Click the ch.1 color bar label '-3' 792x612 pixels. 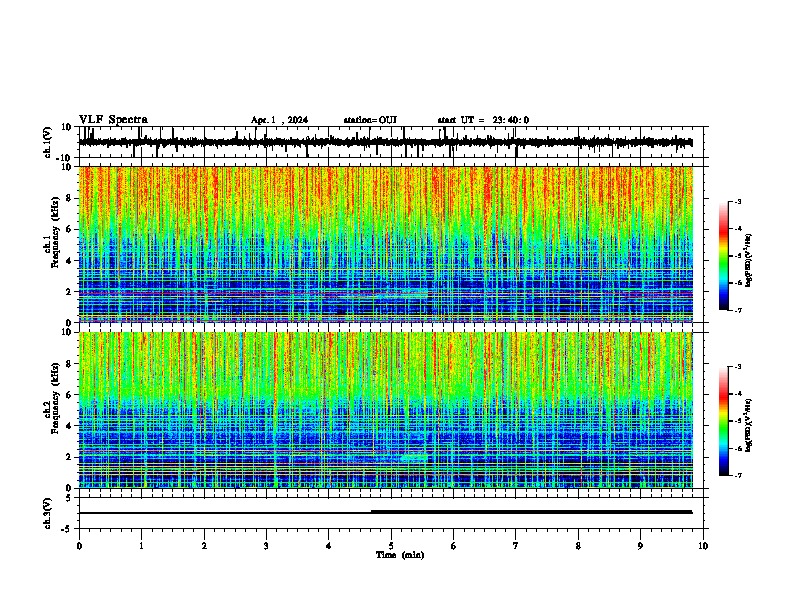pos(738,201)
